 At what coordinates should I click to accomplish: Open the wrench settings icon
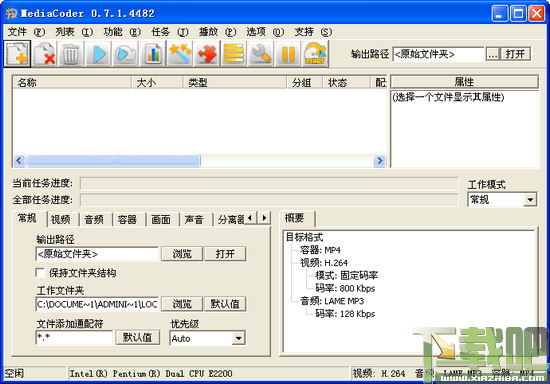(261, 54)
